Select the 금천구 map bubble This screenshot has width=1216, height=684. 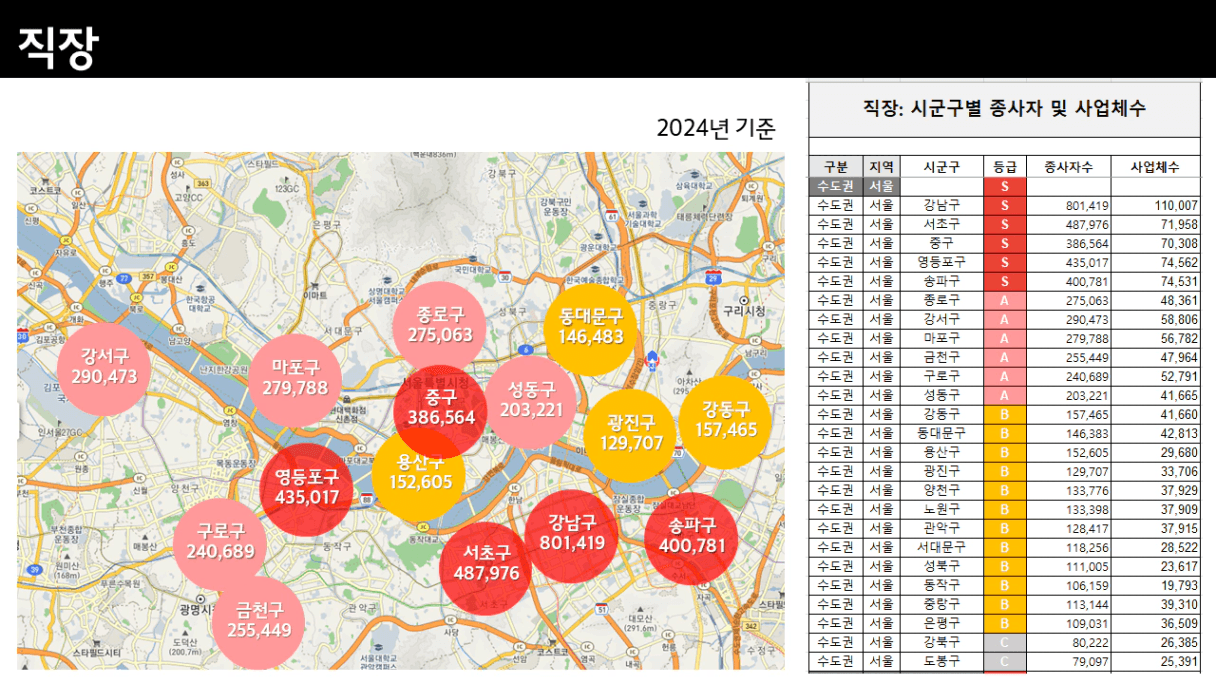pos(258,622)
